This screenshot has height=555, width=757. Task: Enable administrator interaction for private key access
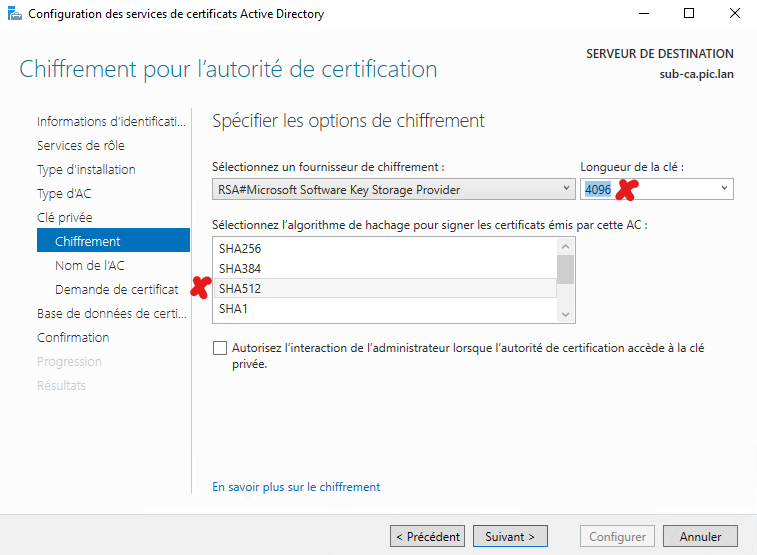pos(220,348)
